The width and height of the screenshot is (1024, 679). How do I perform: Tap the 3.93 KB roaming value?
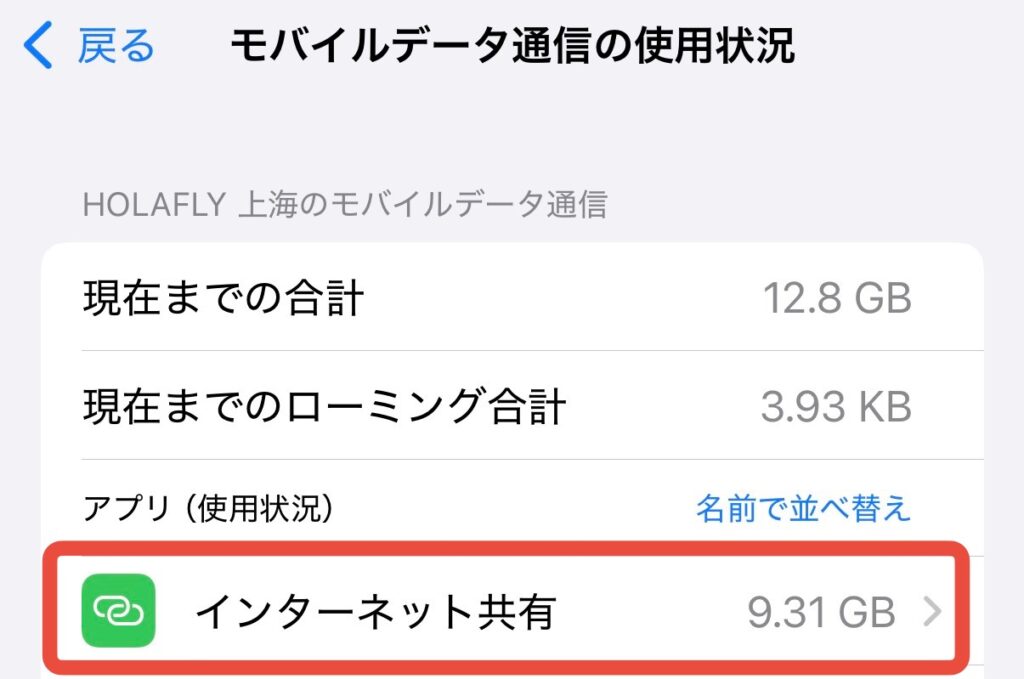tap(836, 407)
